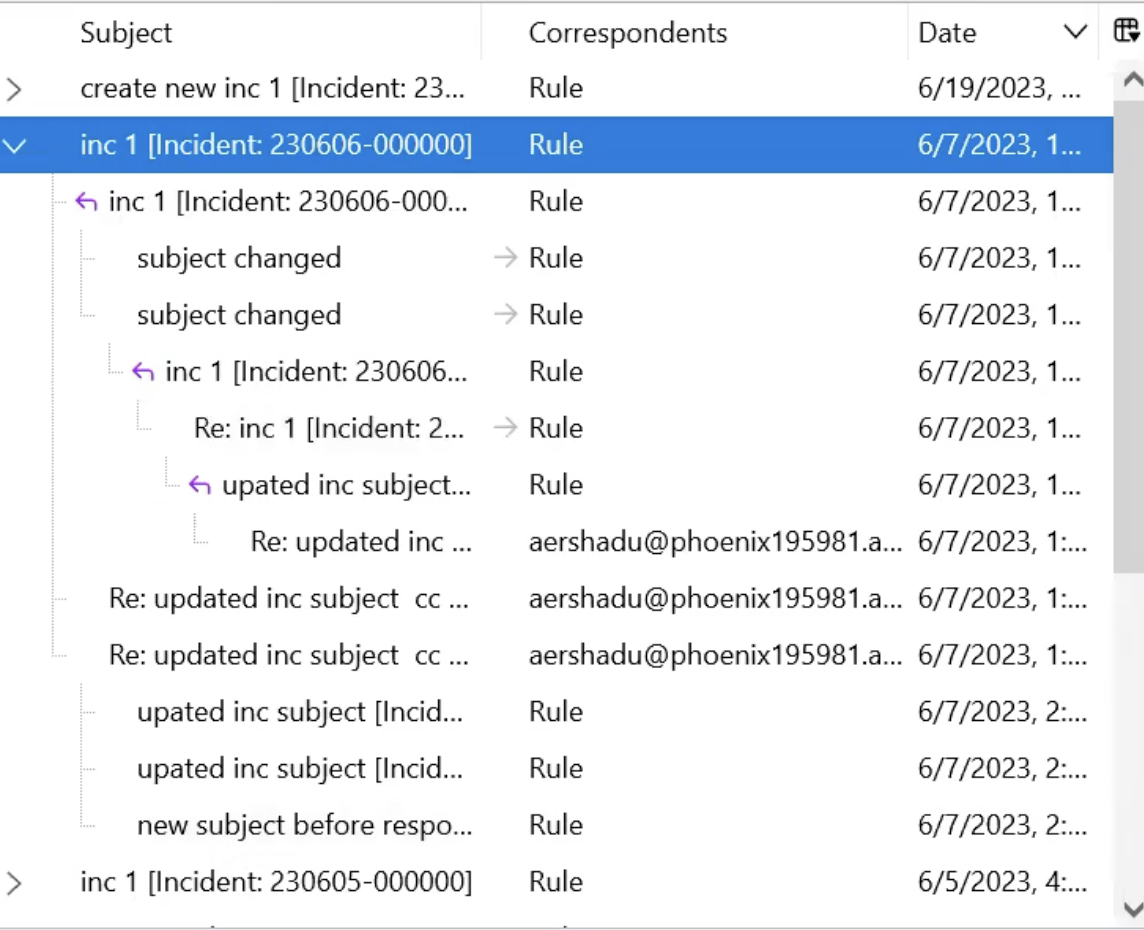1144x930 pixels.
Task: Expand the 'inc 1' 230605-000000 thread
Action: pos(14,882)
